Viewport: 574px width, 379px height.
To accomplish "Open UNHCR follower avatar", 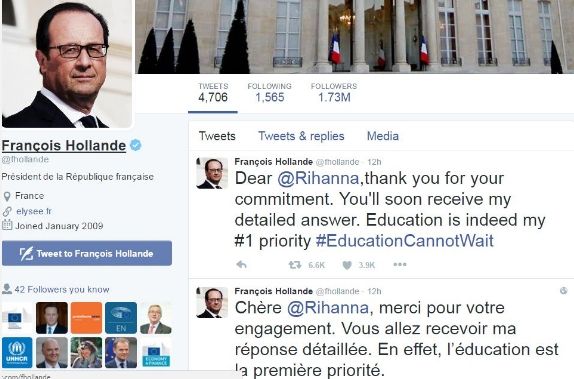I will [17, 353].
